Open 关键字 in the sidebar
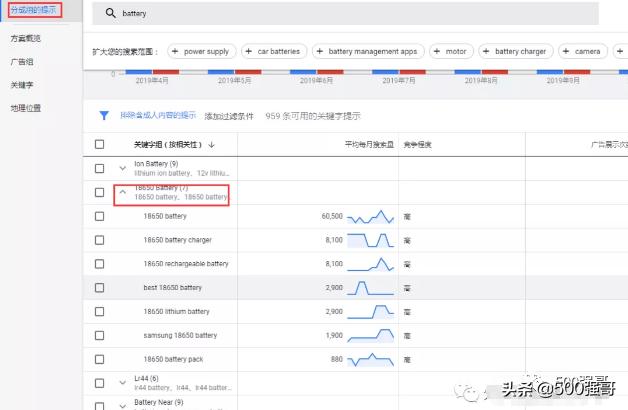 (x=22, y=85)
